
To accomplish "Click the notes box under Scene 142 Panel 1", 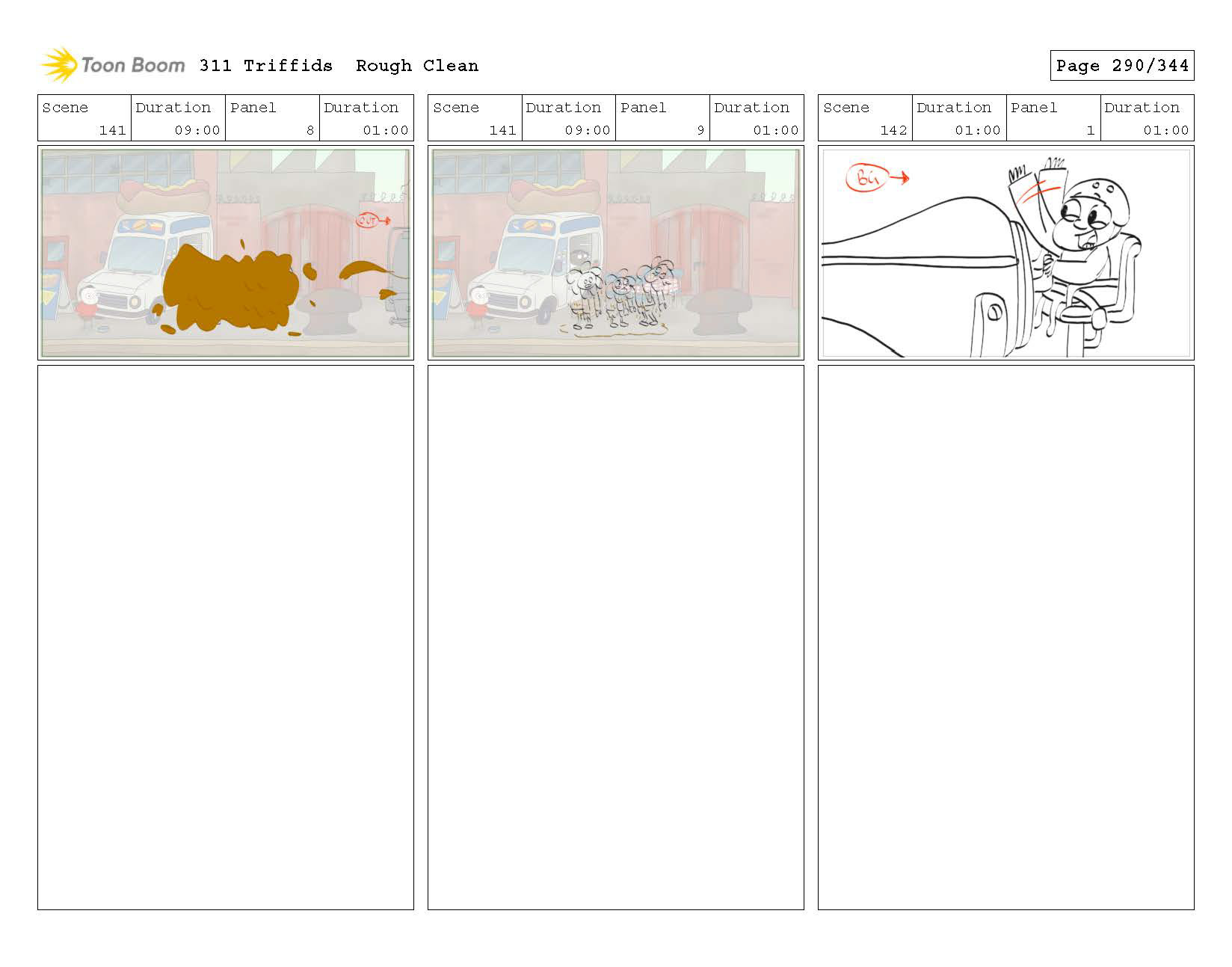I will [1005, 637].
